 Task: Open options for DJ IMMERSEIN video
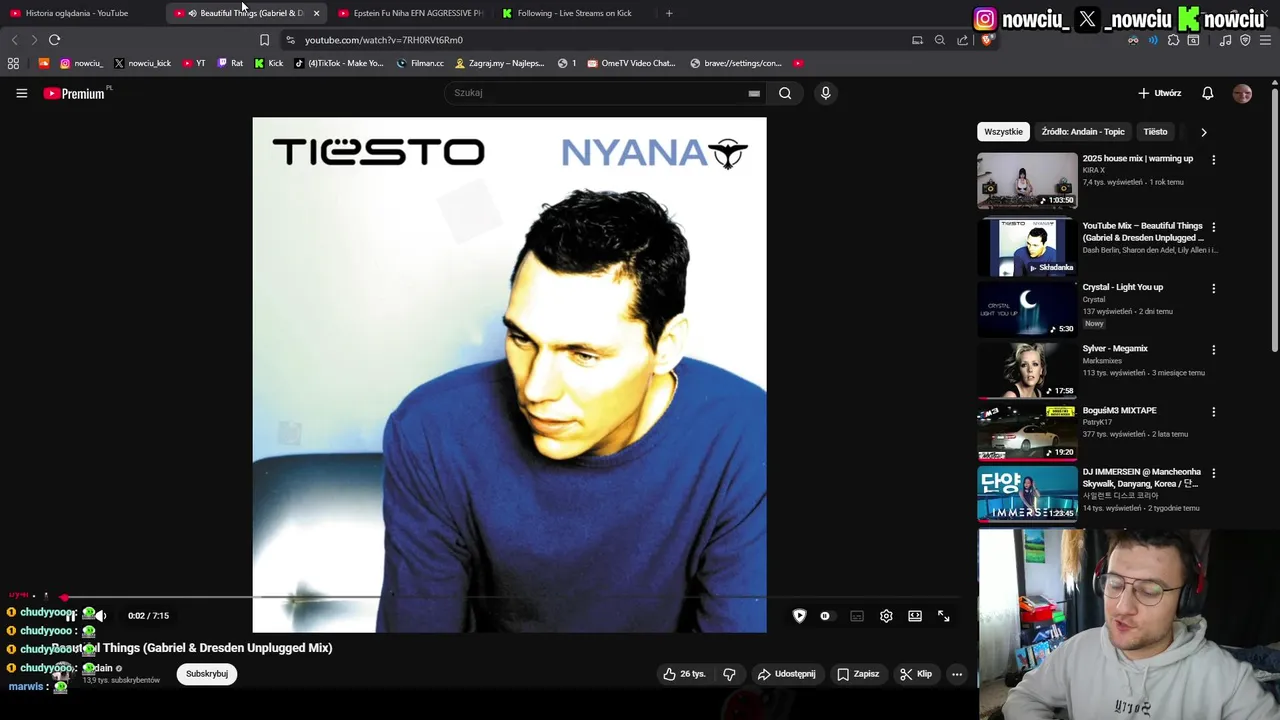coord(1214,474)
